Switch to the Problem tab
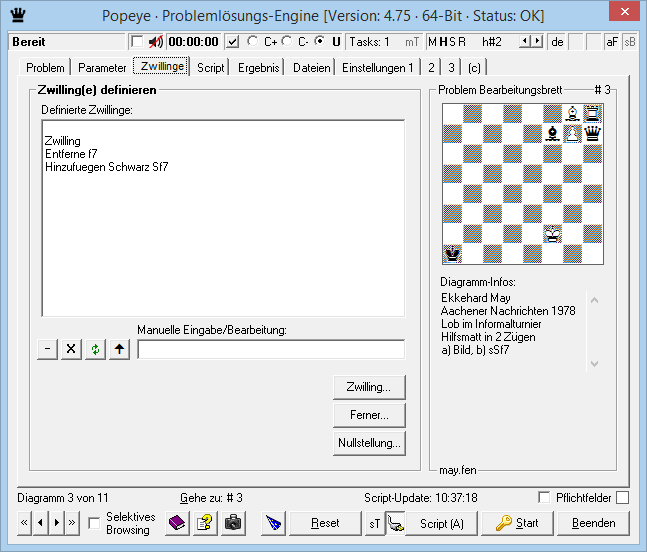This screenshot has height=552, width=647. [x=45, y=68]
